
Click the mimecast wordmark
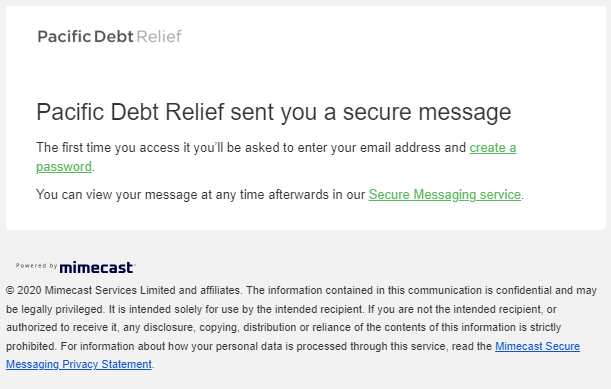pyautogui.click(x=97, y=267)
